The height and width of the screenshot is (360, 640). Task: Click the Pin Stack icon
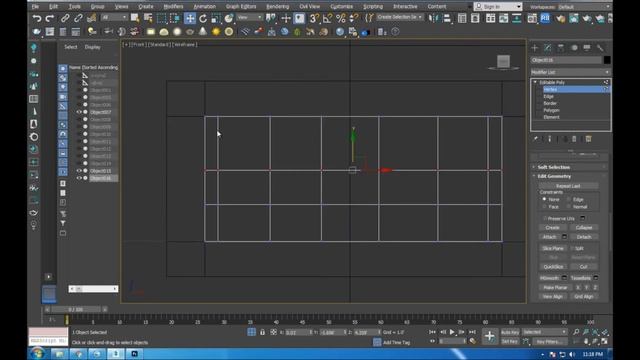pyautogui.click(x=536, y=139)
